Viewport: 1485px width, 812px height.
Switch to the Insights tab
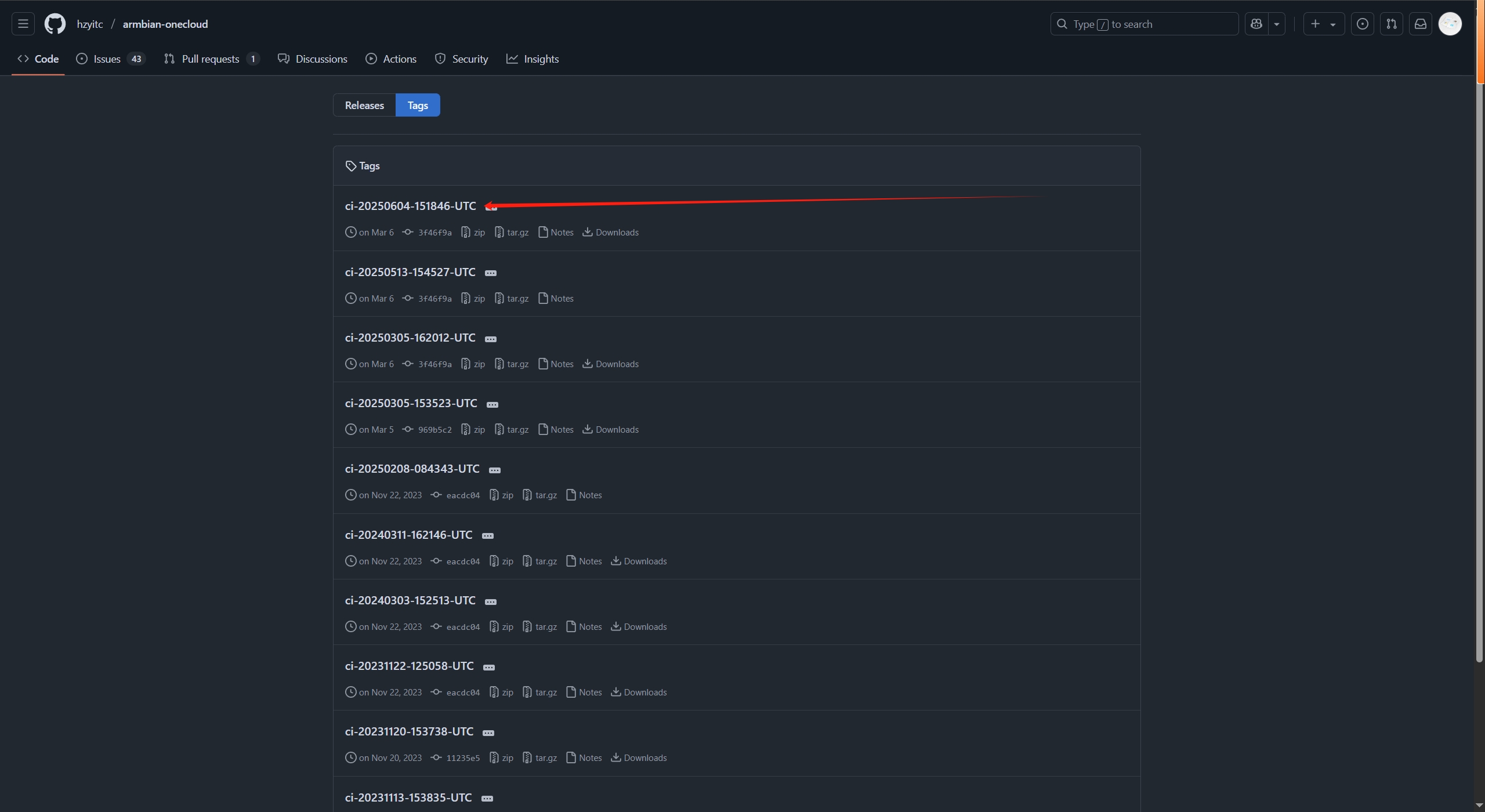[x=533, y=59]
